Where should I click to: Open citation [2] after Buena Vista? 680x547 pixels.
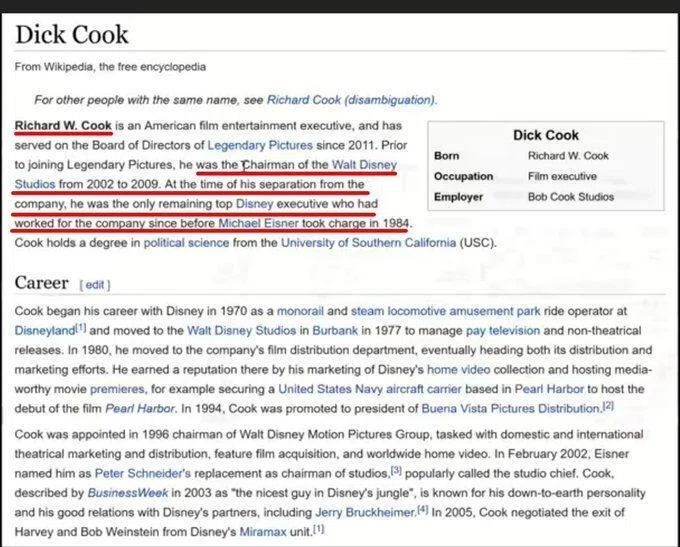(608, 406)
